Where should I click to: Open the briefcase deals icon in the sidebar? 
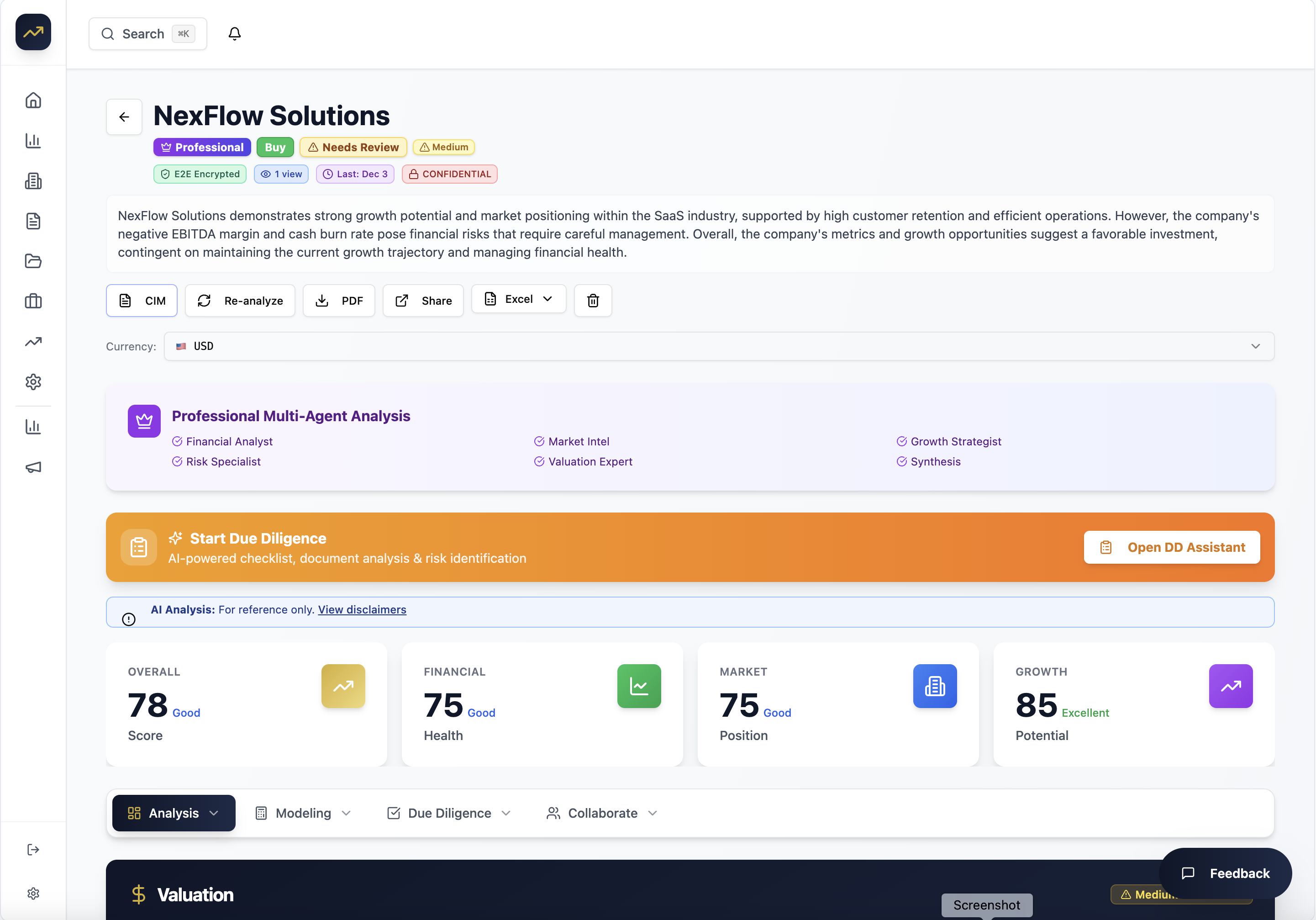coord(33,301)
